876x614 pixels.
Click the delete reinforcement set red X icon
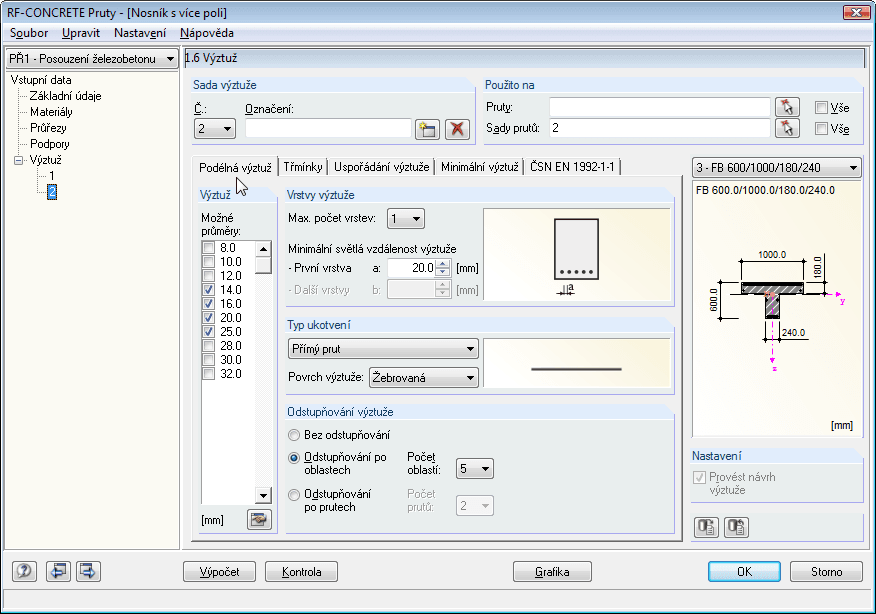point(457,129)
